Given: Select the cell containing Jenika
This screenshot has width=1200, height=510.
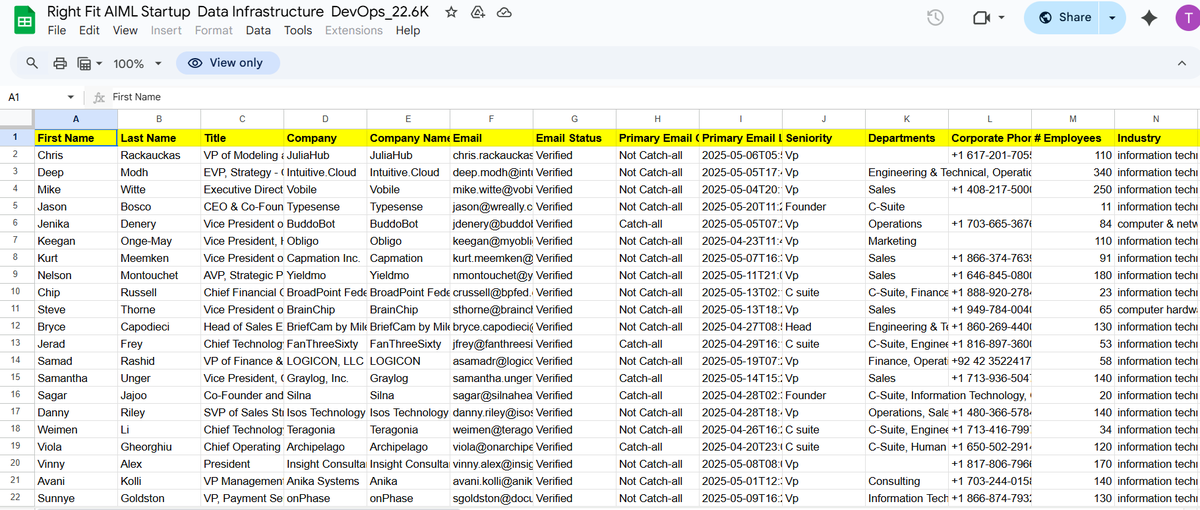Looking at the screenshot, I should (75, 224).
